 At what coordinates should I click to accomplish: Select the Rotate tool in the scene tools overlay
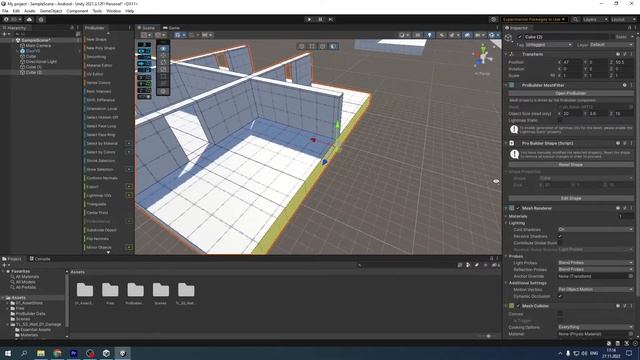(x=163, y=62)
